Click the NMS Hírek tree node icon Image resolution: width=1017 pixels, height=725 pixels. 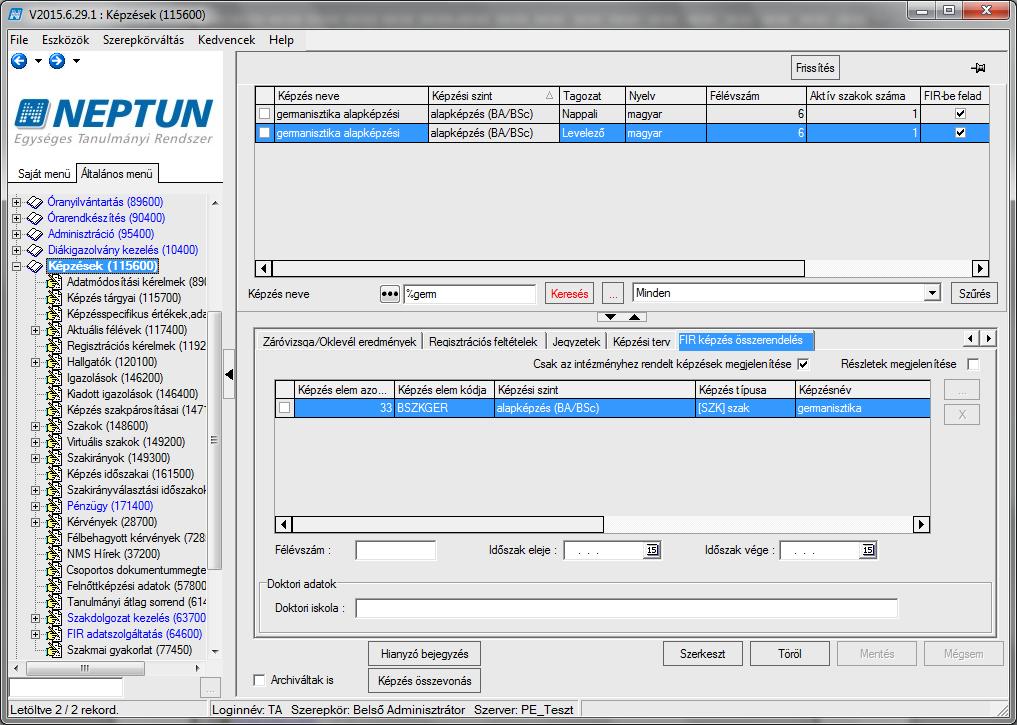54,554
